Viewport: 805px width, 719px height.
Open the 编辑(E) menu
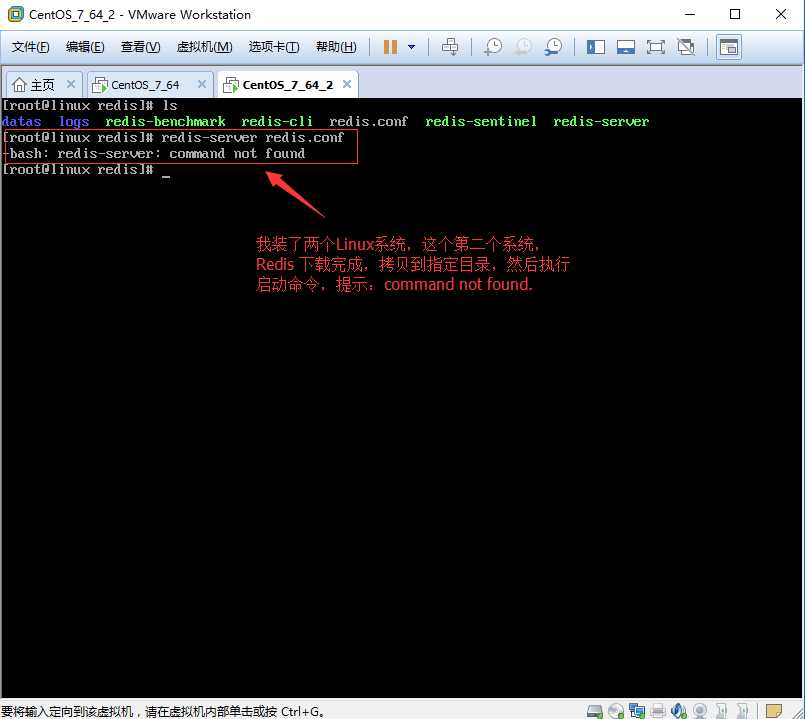point(85,47)
